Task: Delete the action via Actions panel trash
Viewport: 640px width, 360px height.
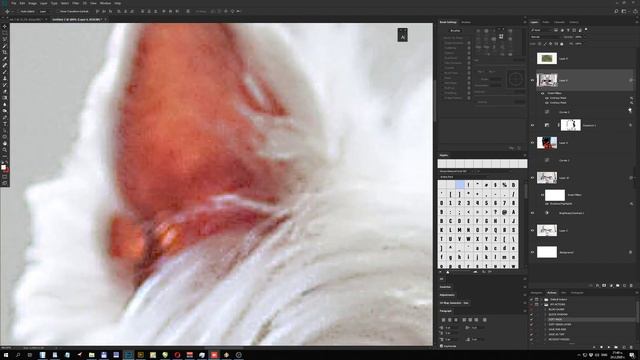Action: pyautogui.click(x=631, y=347)
